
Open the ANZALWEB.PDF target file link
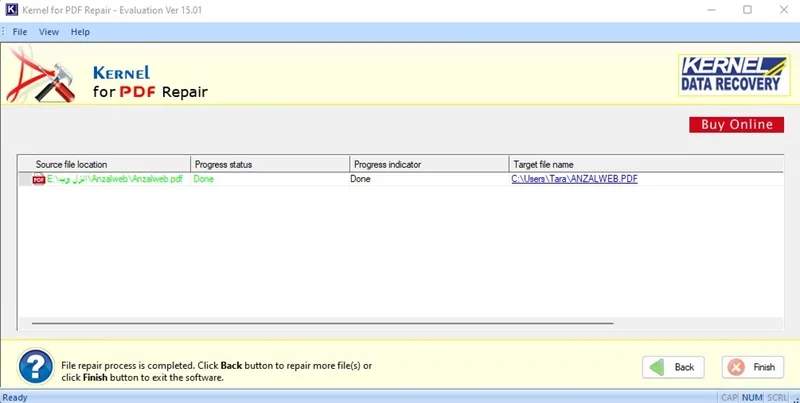[x=574, y=179]
